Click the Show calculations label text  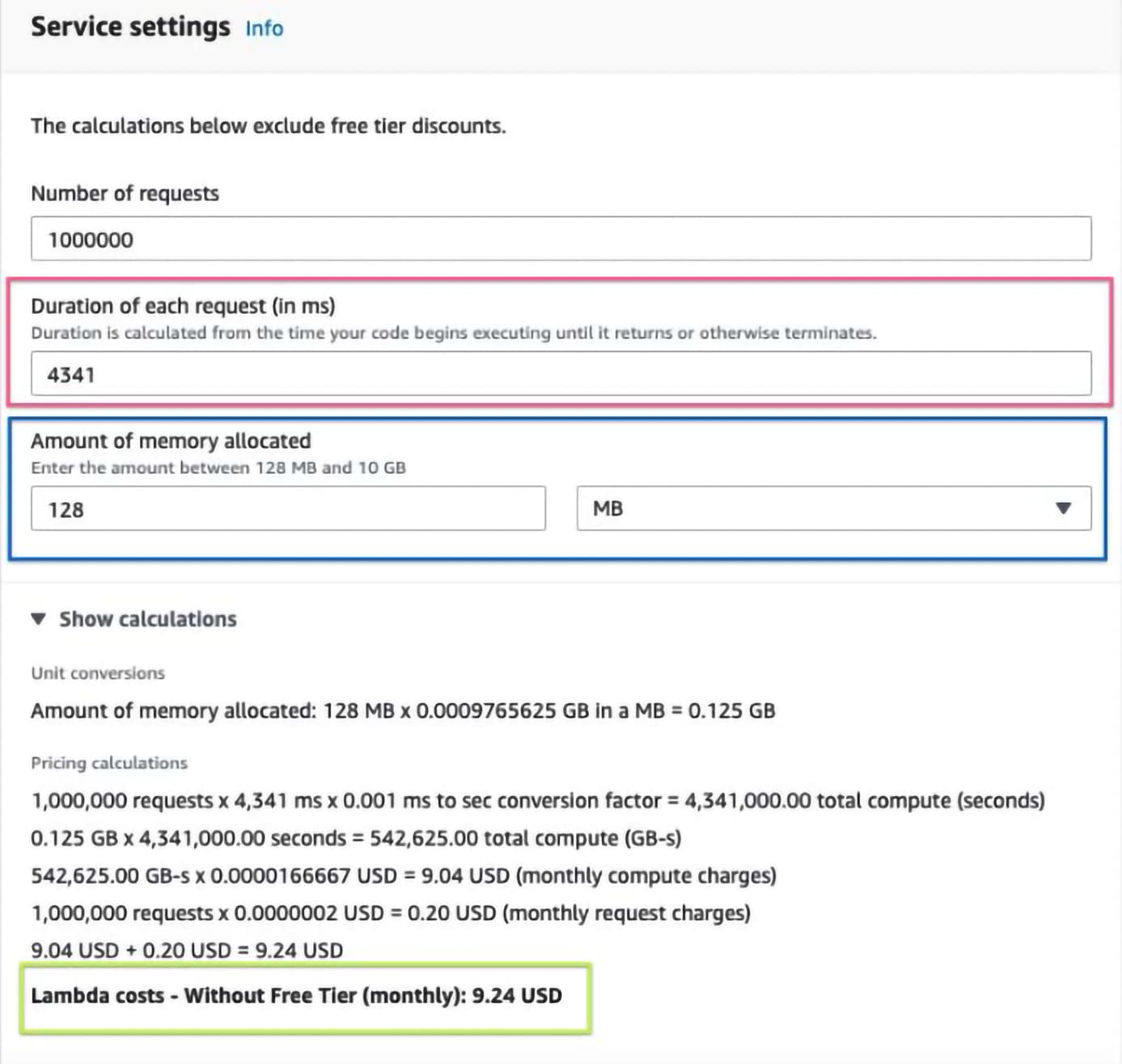147,619
